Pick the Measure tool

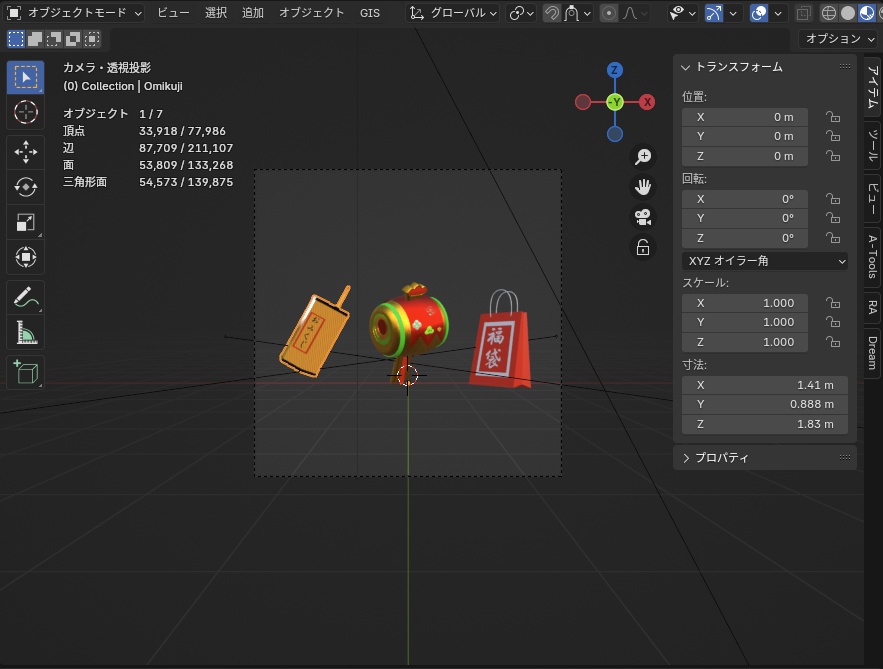tap(25, 332)
